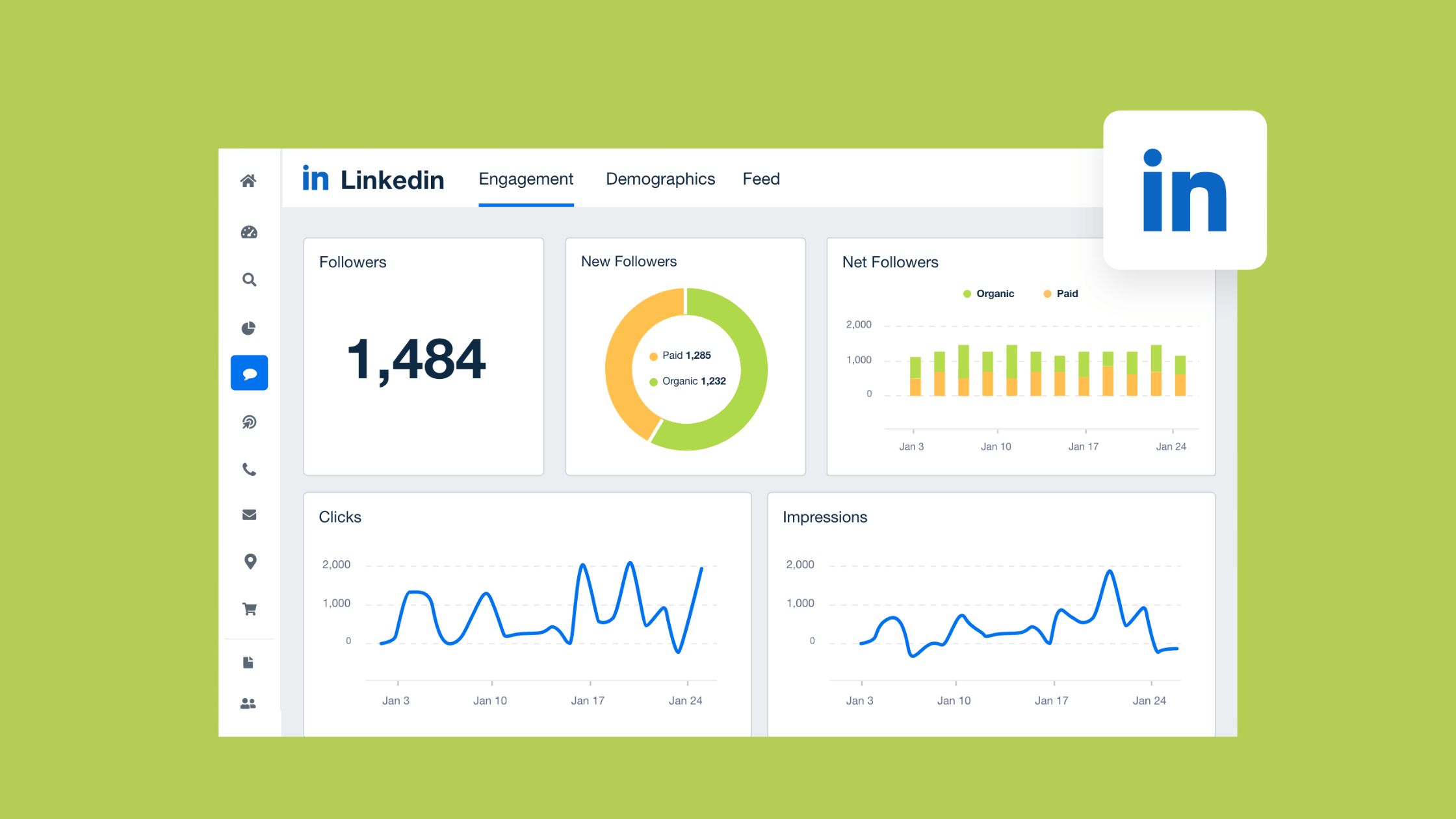
Task: Open the location pin sidebar icon
Action: (x=250, y=562)
